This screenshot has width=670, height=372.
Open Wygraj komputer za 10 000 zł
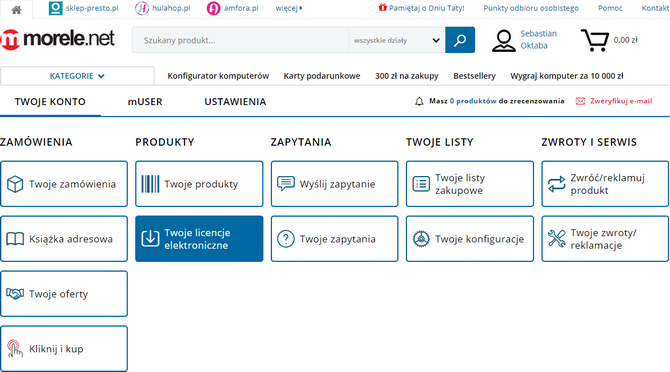(567, 76)
